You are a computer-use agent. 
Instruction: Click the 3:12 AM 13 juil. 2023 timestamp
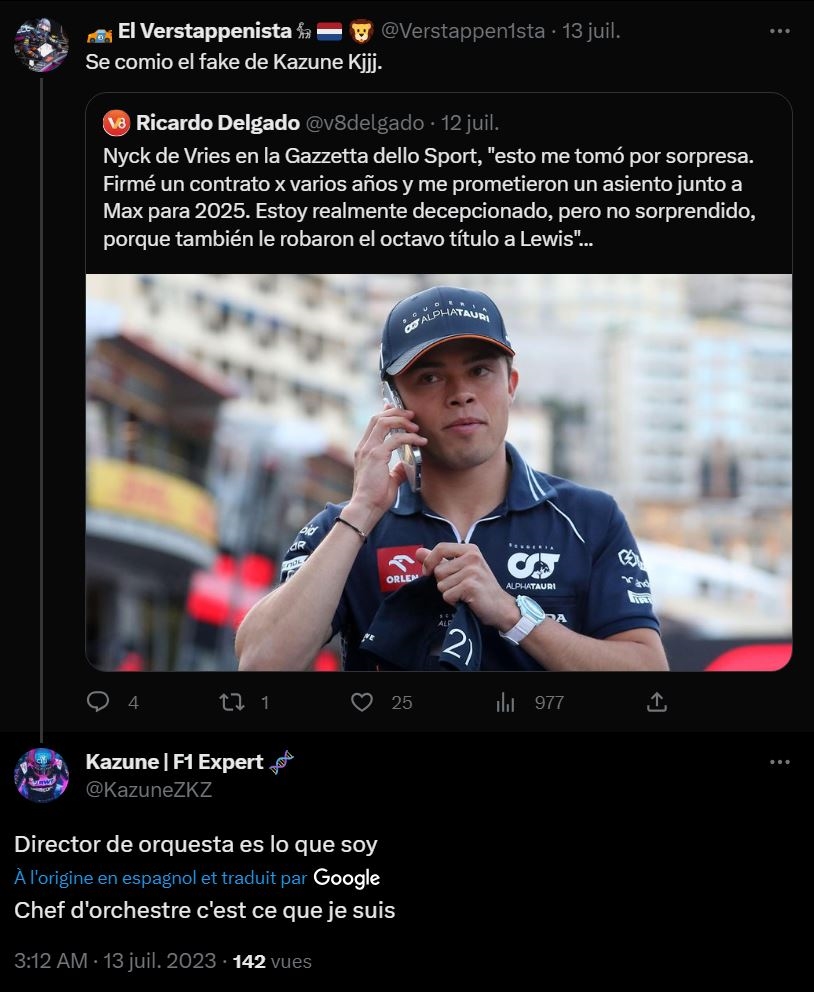coord(115,961)
